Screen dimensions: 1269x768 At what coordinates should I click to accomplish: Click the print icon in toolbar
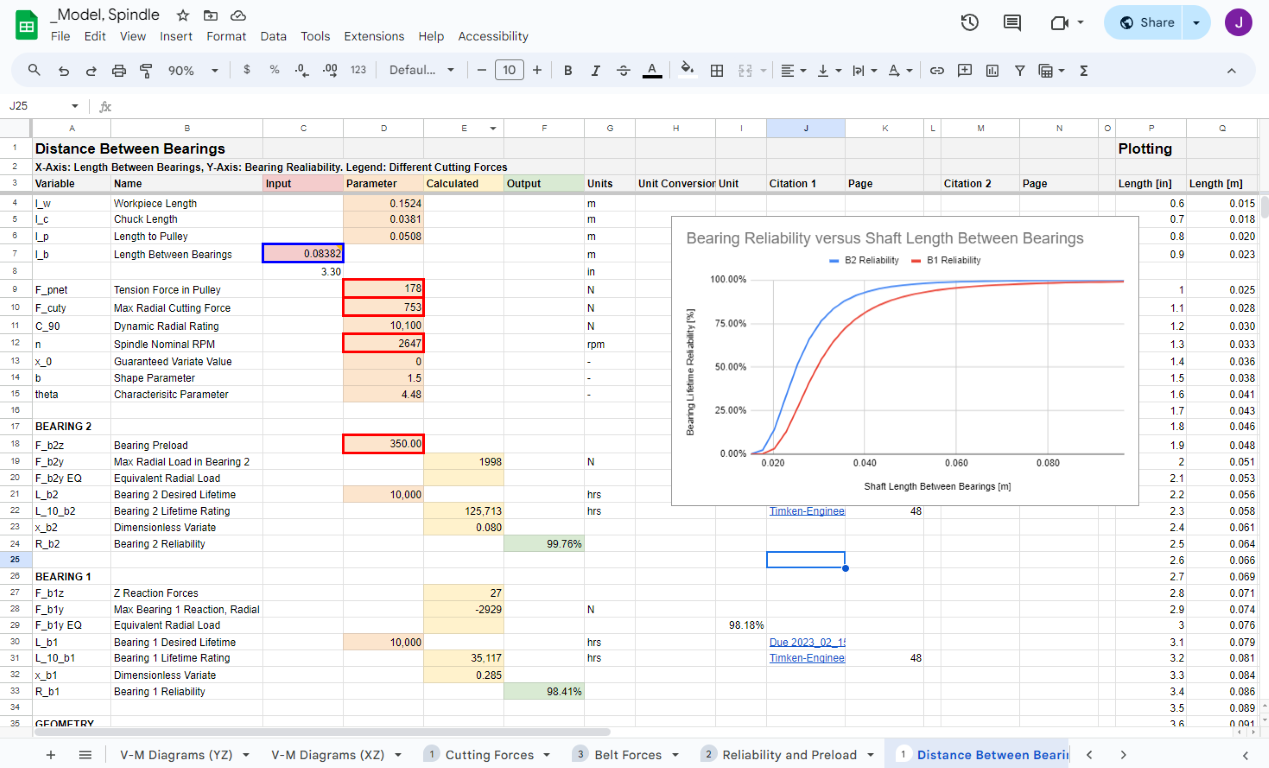119,70
